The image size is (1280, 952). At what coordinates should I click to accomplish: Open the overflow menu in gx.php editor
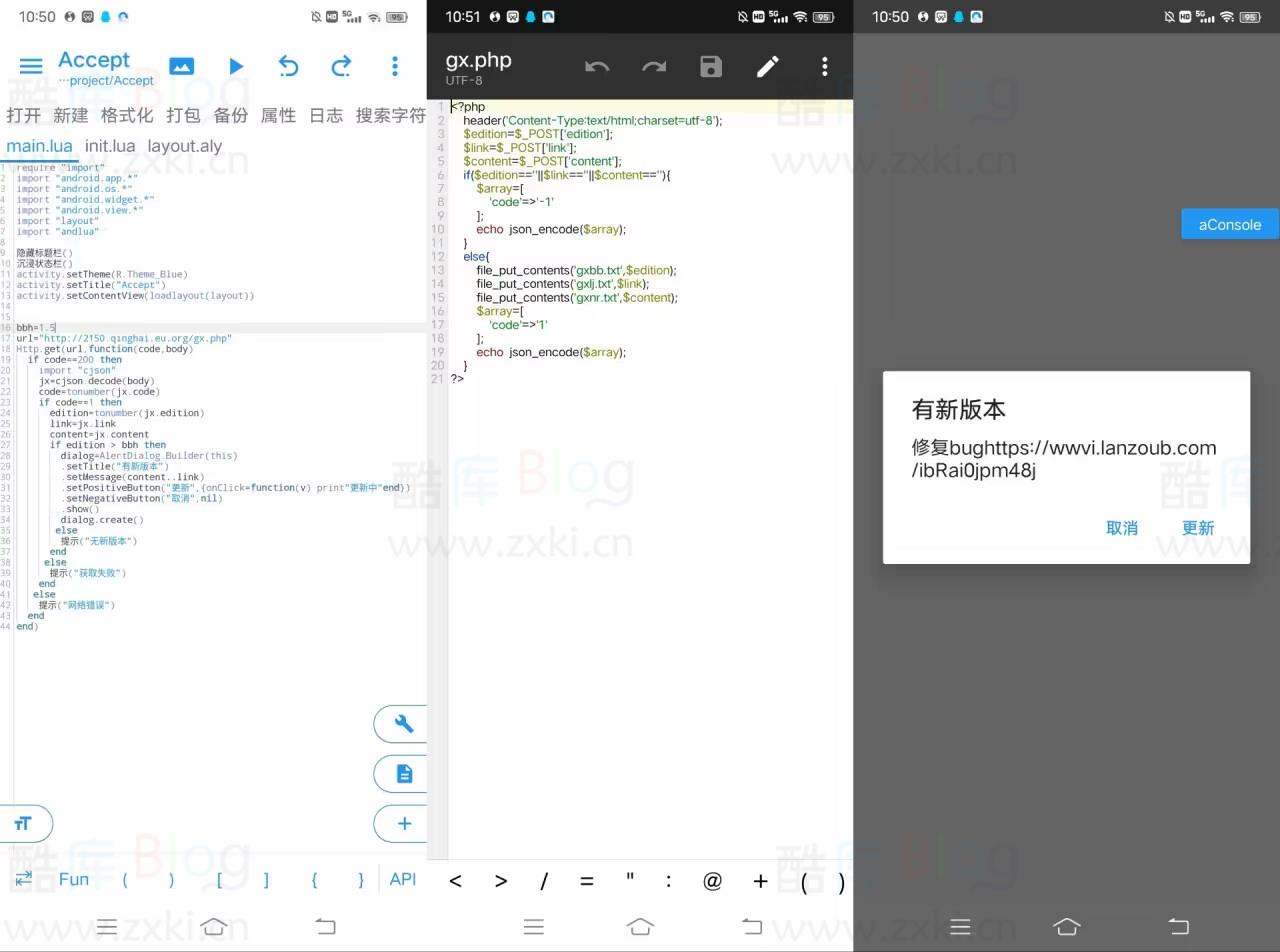pos(824,66)
